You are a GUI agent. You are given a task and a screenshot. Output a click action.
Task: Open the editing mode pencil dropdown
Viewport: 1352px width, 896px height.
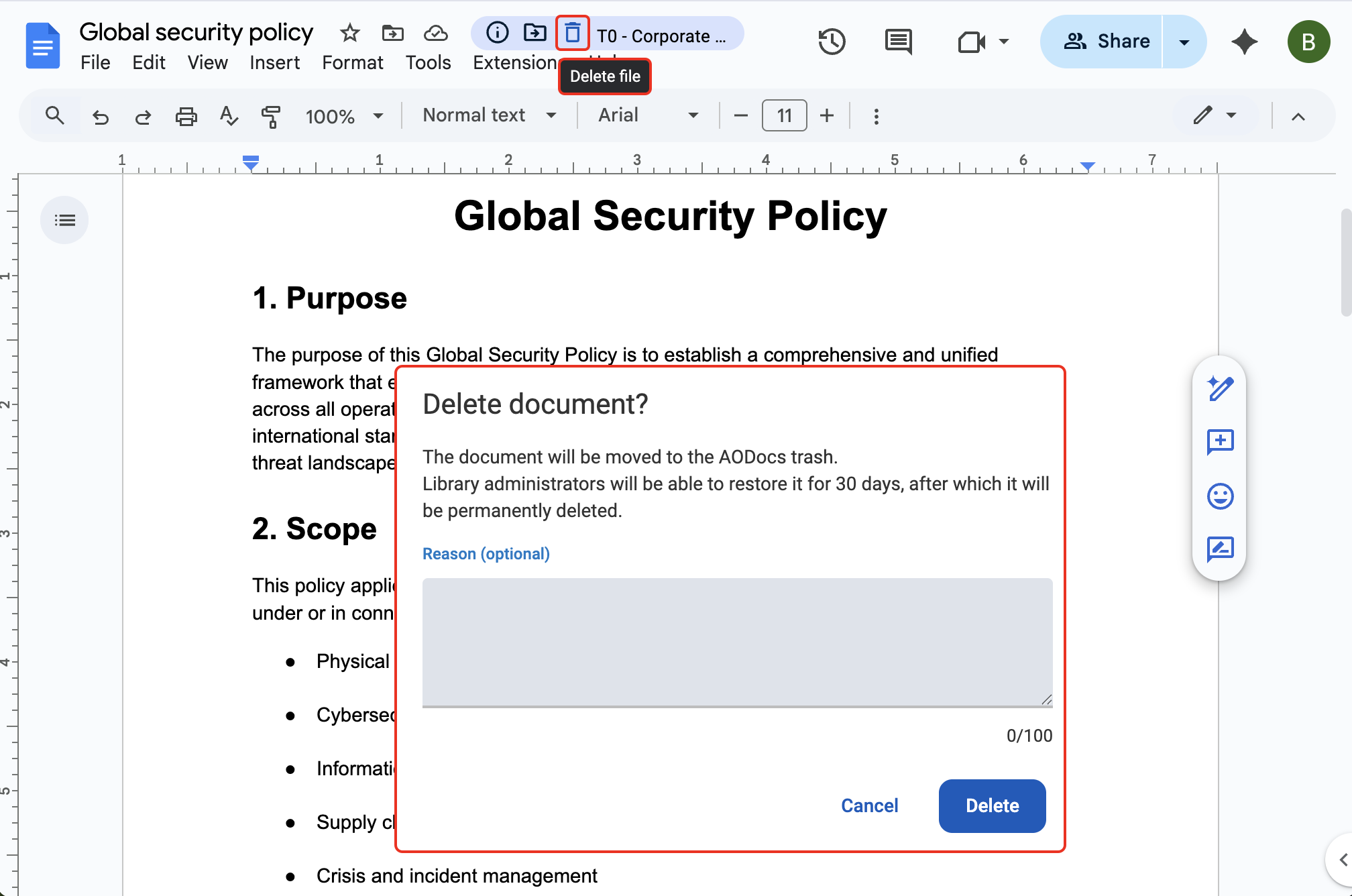click(1215, 115)
